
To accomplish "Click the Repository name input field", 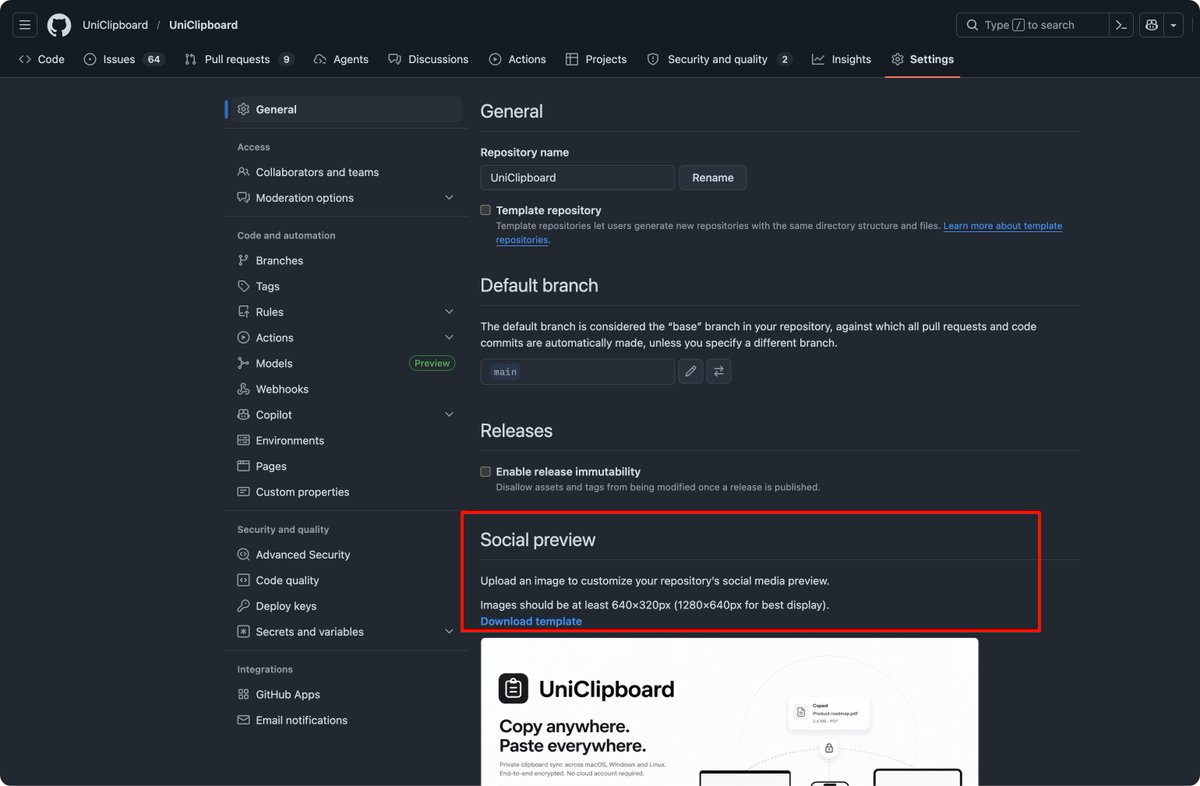I will (577, 178).
